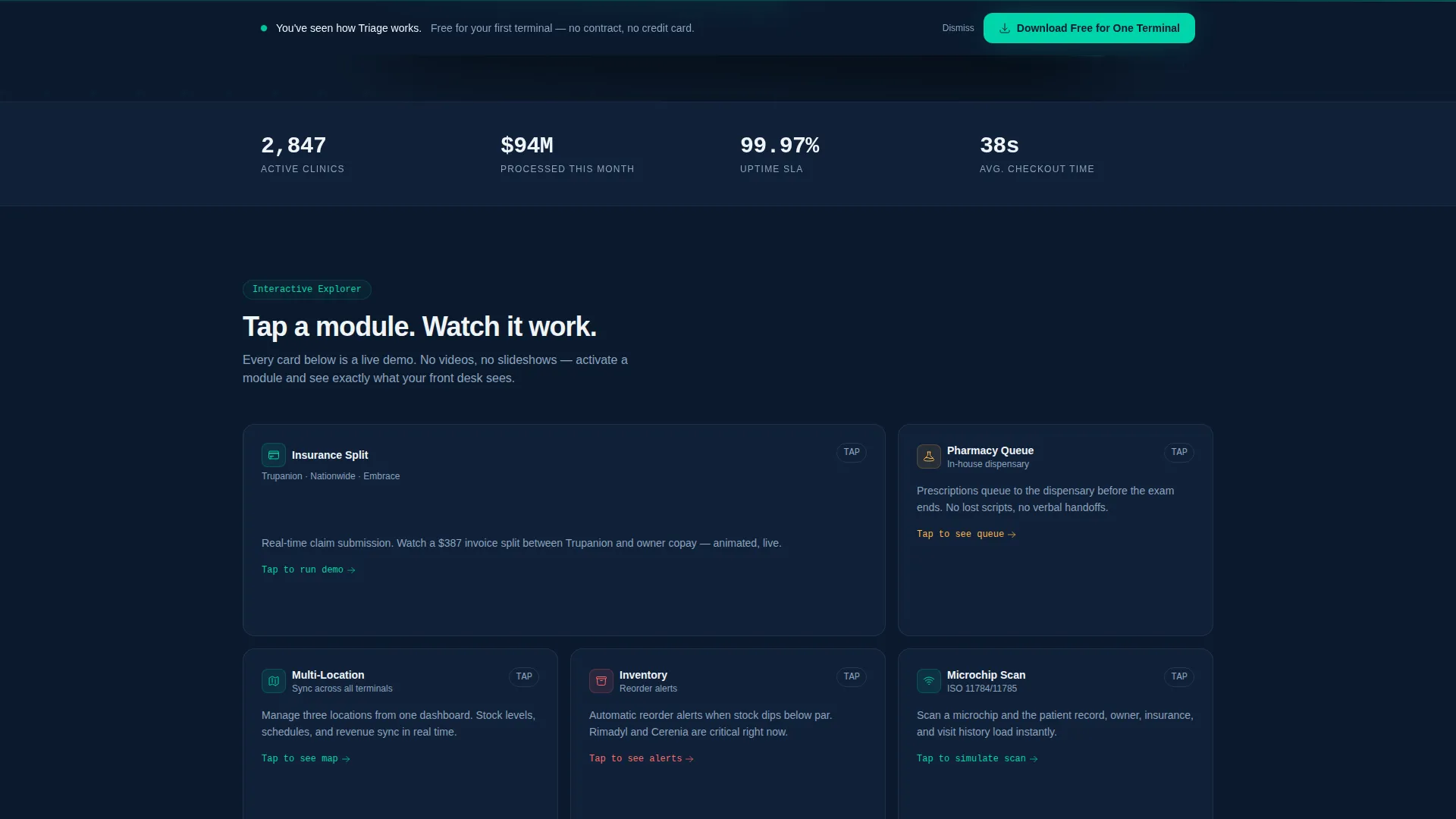This screenshot has width=1456, height=819.
Task: Click the UPTIME SLA label
Action: 771,169
